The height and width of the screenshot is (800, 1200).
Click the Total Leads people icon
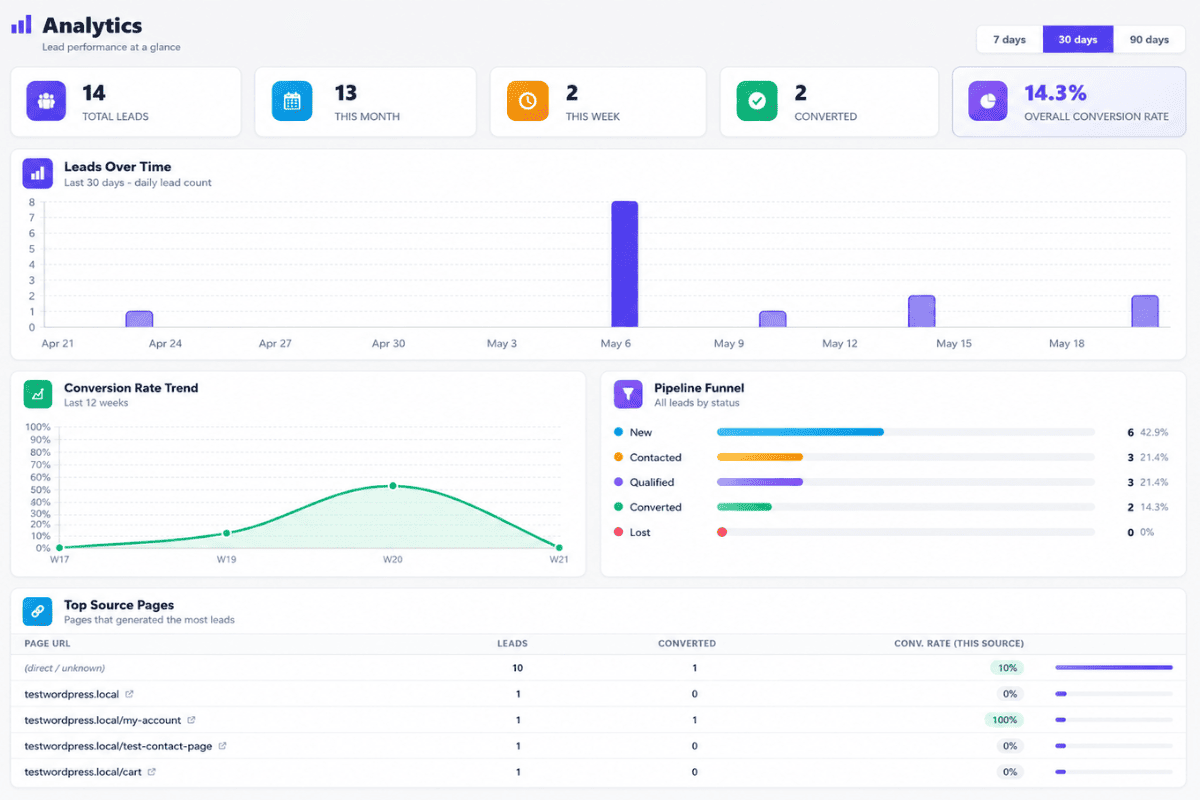[x=46, y=101]
